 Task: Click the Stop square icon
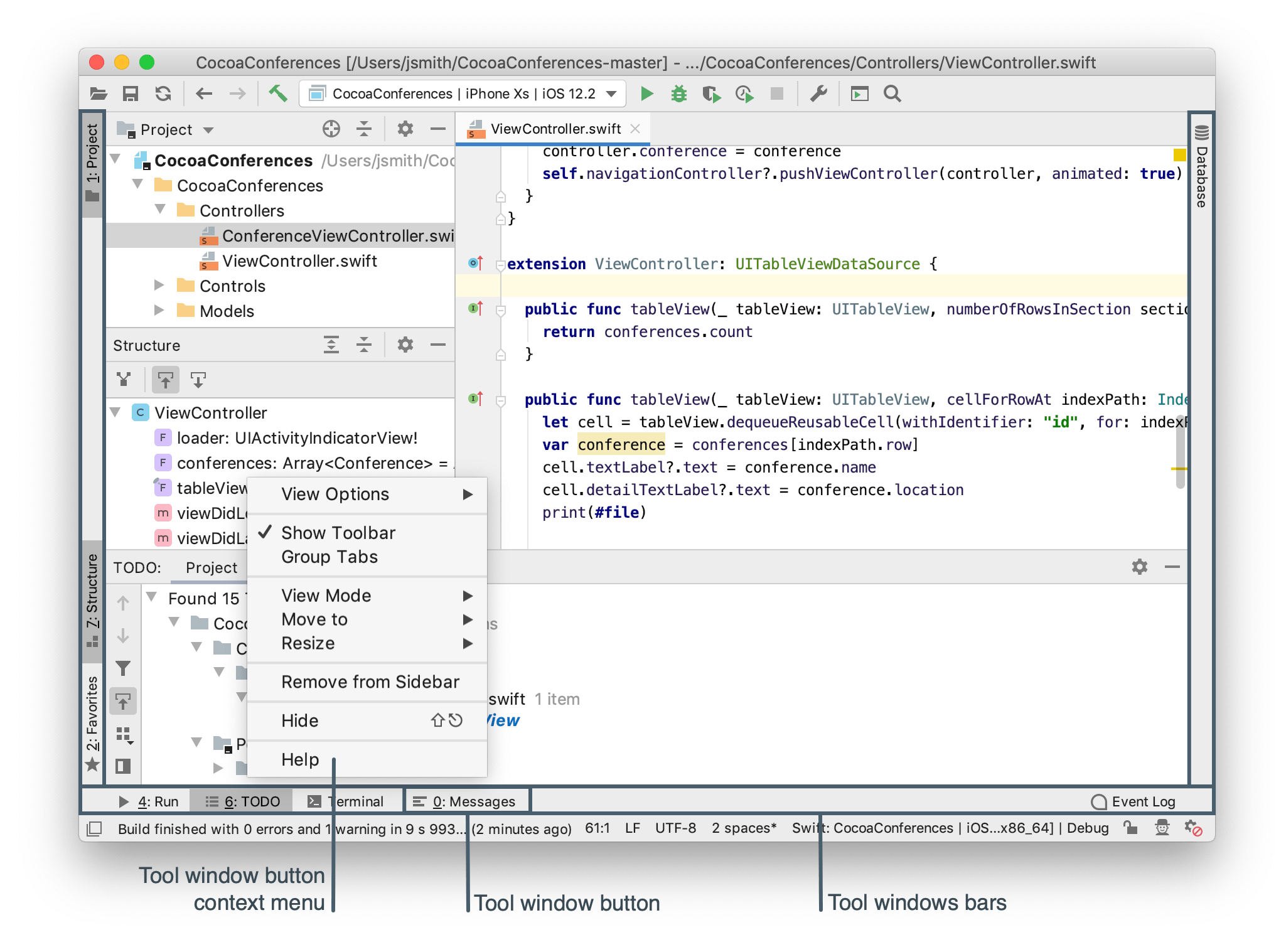[777, 94]
